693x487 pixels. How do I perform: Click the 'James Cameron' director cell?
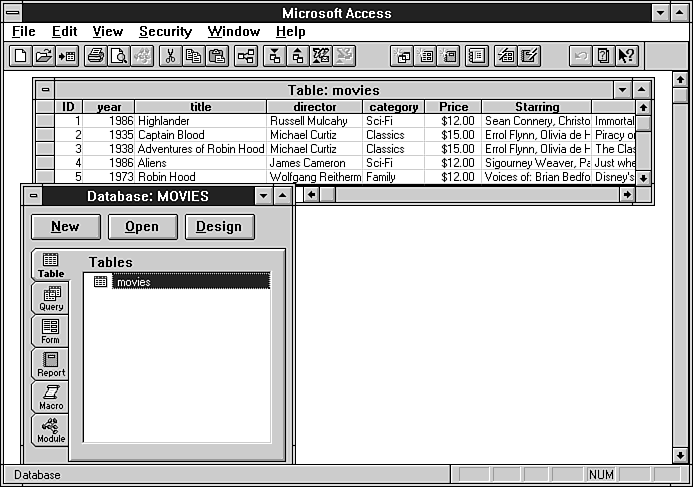(315, 163)
